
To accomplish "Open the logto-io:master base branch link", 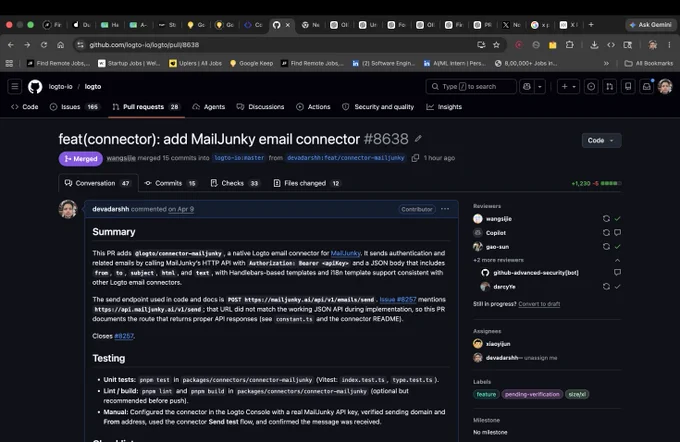I will [x=239, y=158].
